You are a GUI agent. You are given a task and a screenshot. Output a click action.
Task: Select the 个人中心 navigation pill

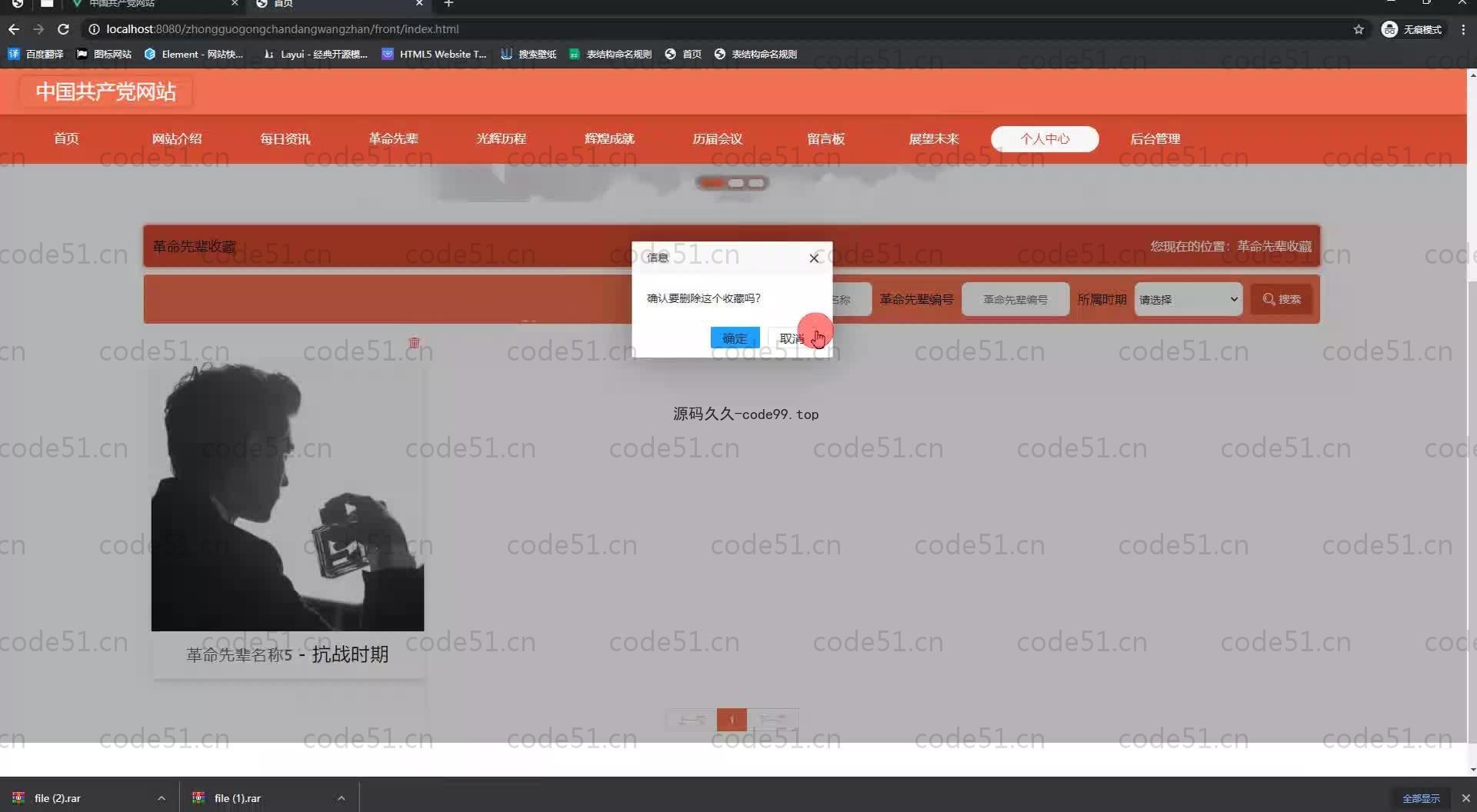coord(1045,138)
